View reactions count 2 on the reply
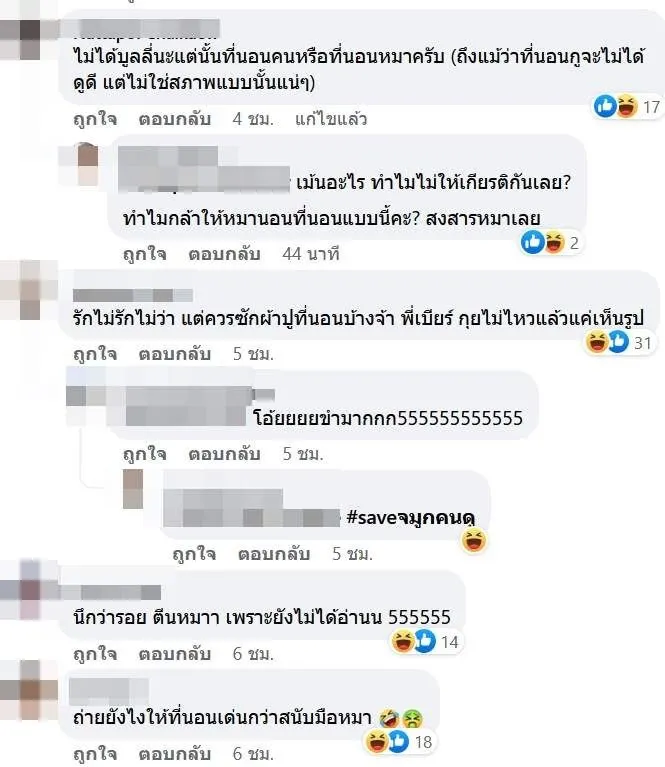This screenshot has width=665, height=767. click(551, 242)
